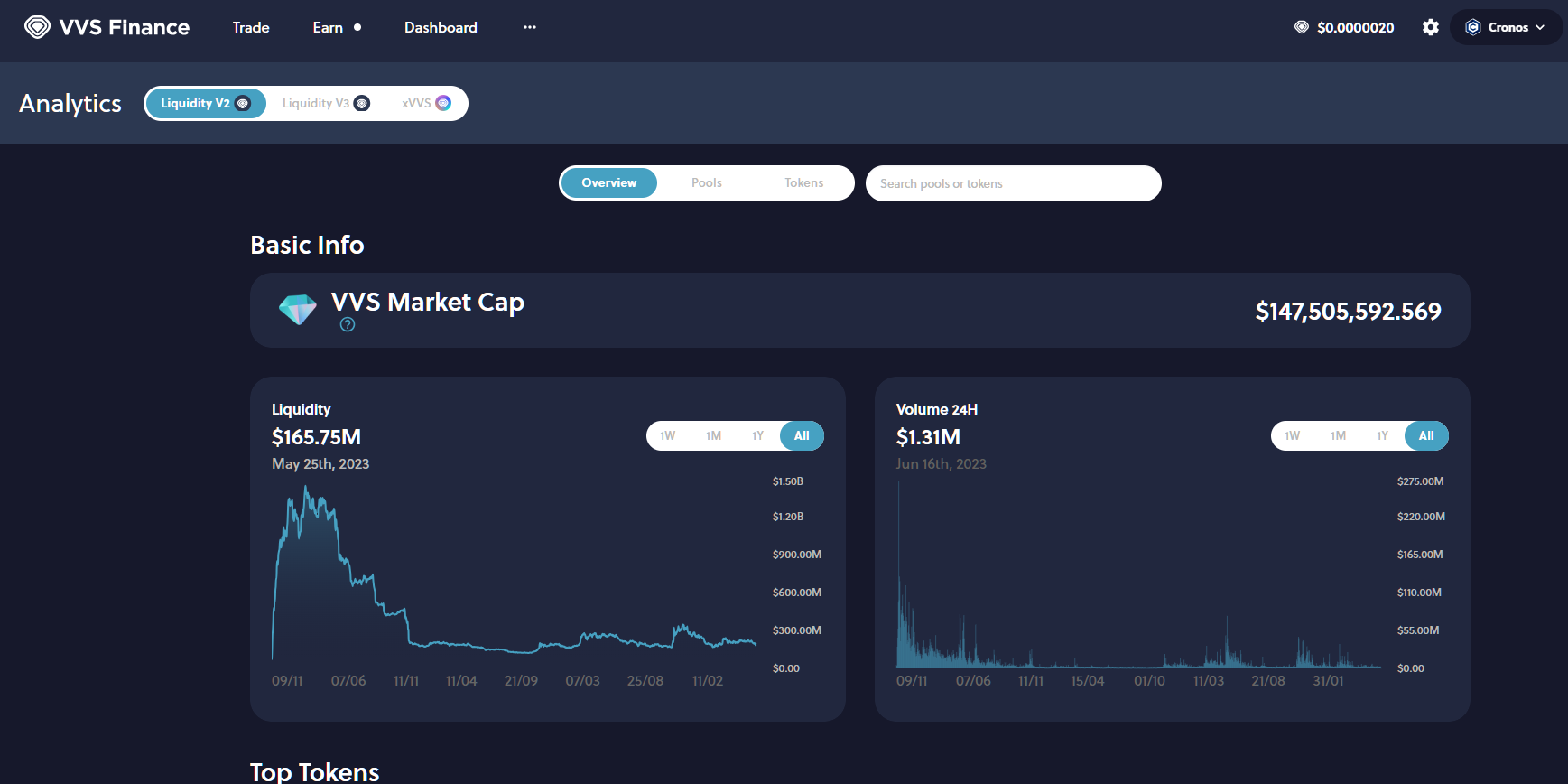The height and width of the screenshot is (784, 1568).
Task: Click the VVS Finance logo icon
Action: (37, 27)
